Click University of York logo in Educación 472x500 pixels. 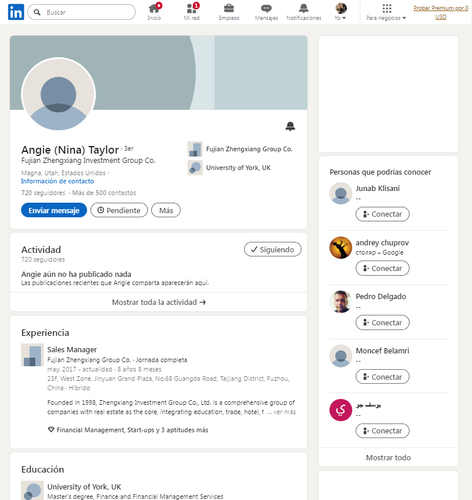pos(32,490)
